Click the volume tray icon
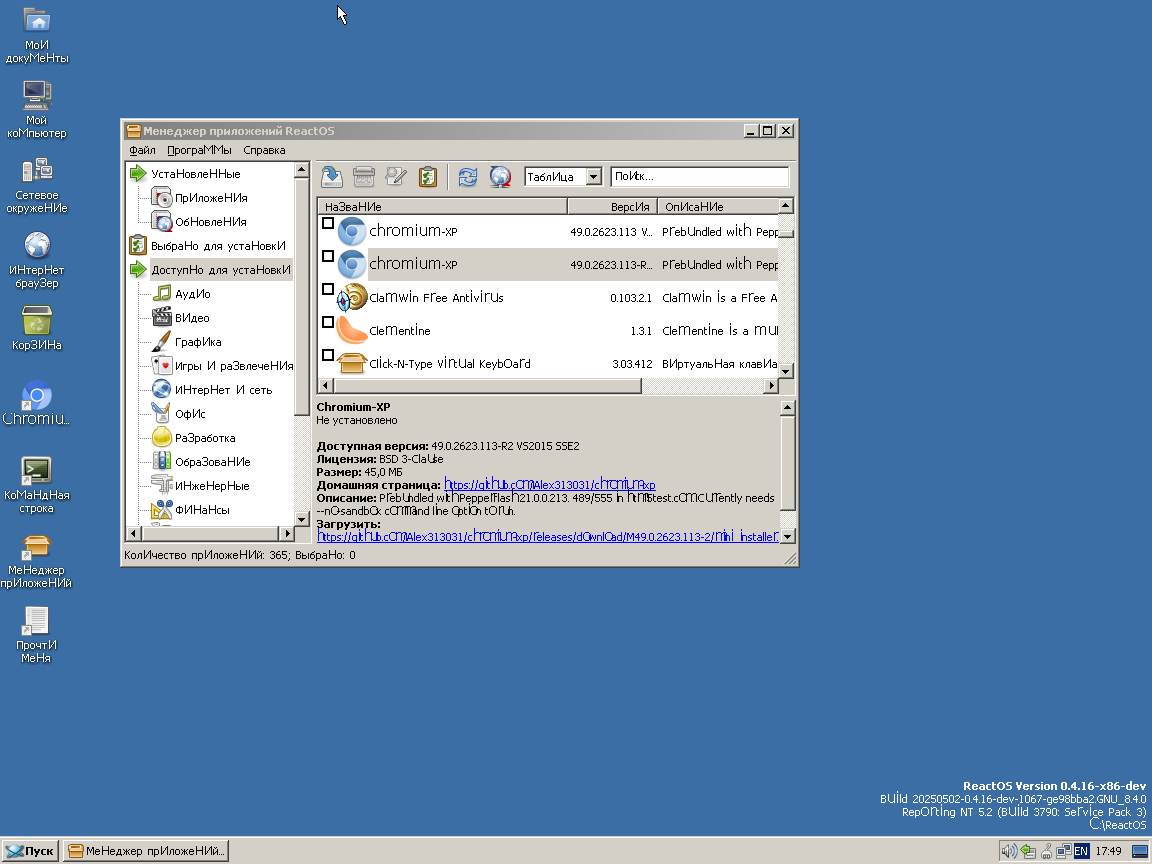This screenshot has width=1152, height=864. 1009,851
